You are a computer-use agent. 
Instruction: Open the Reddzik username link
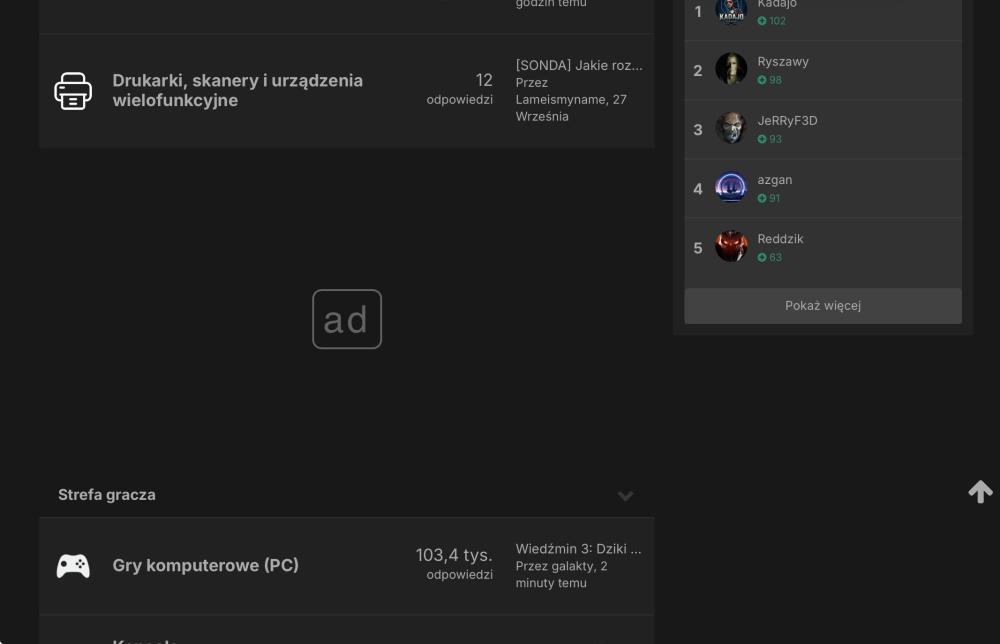click(780, 239)
